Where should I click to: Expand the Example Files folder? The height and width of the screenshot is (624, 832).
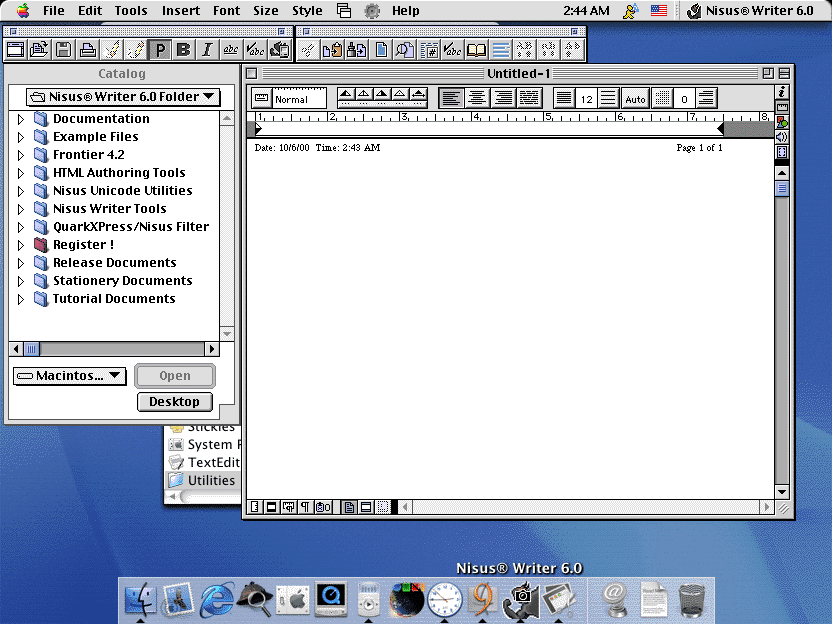coord(21,137)
